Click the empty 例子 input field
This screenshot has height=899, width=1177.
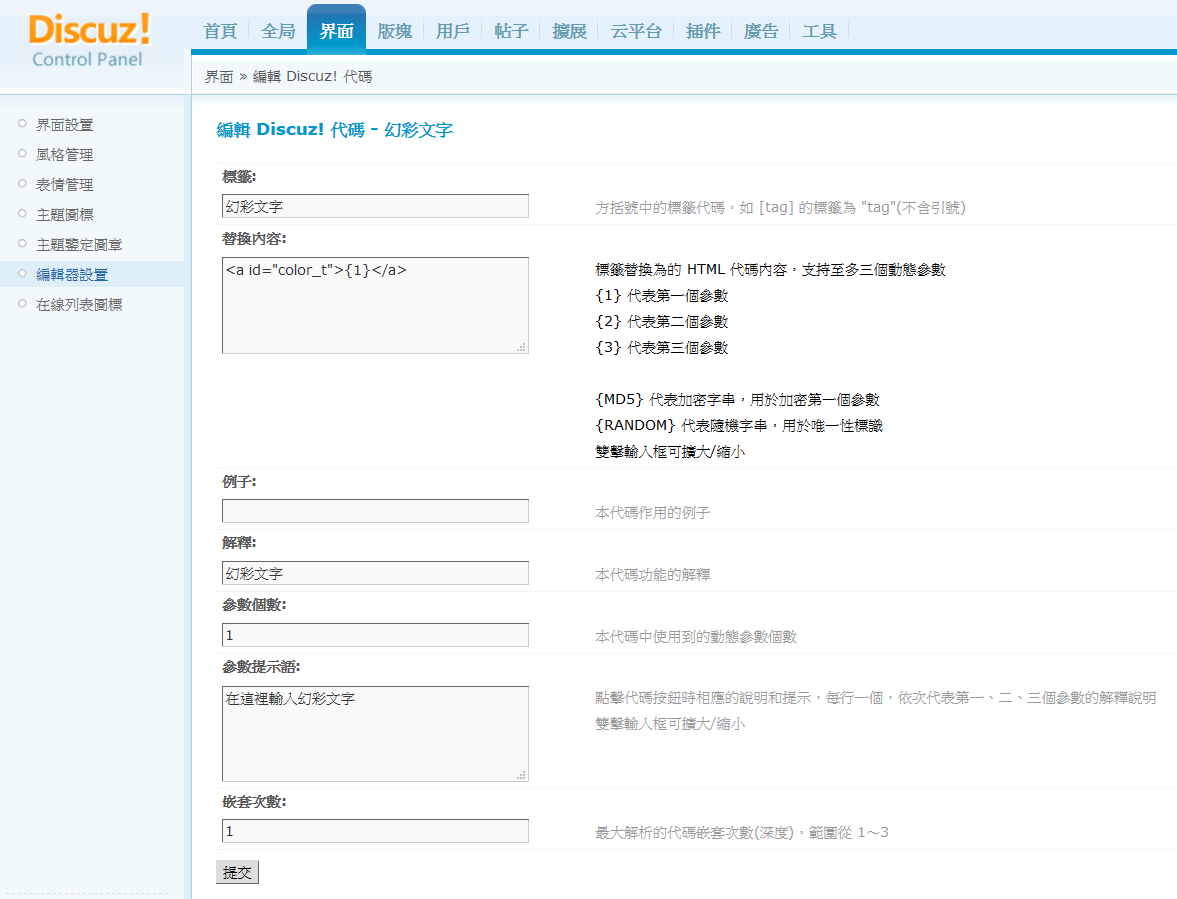click(x=375, y=511)
